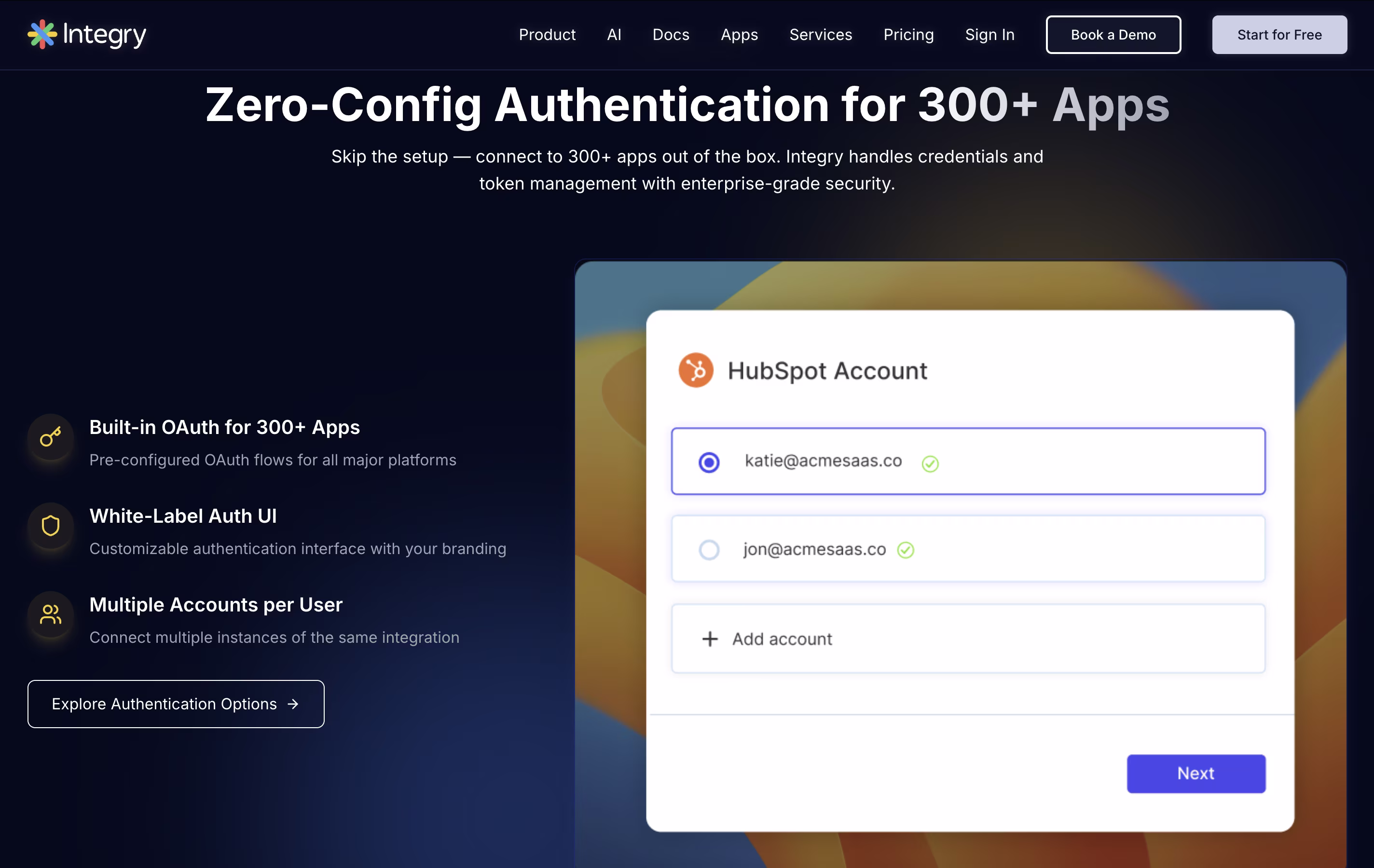
Task: Click the plus icon in Add account
Action: (709, 639)
